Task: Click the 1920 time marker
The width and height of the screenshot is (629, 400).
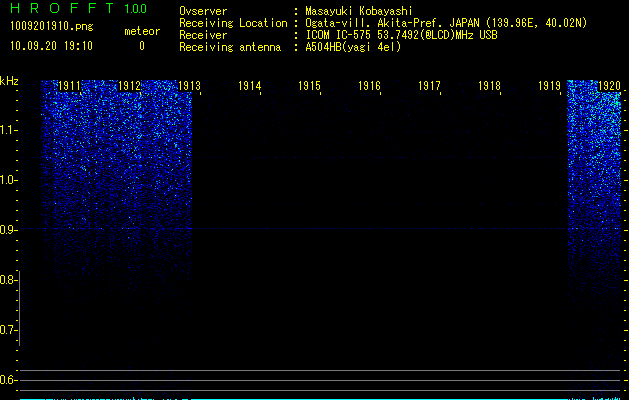Action: [609, 86]
